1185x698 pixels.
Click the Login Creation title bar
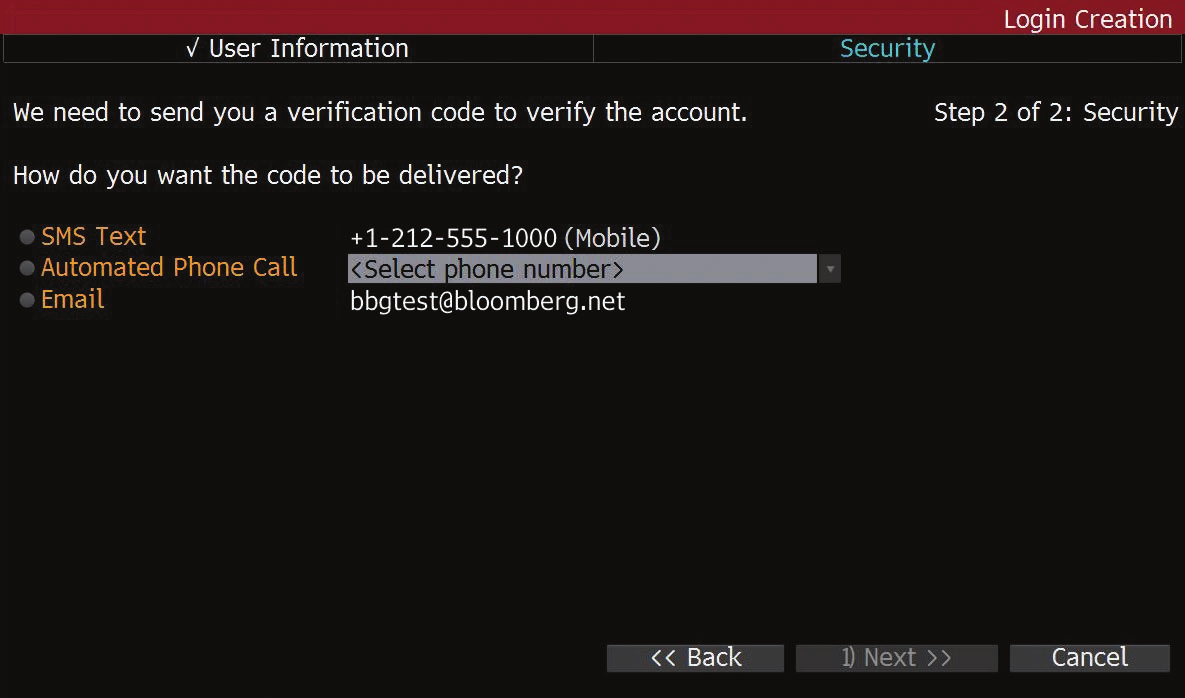1087,18
